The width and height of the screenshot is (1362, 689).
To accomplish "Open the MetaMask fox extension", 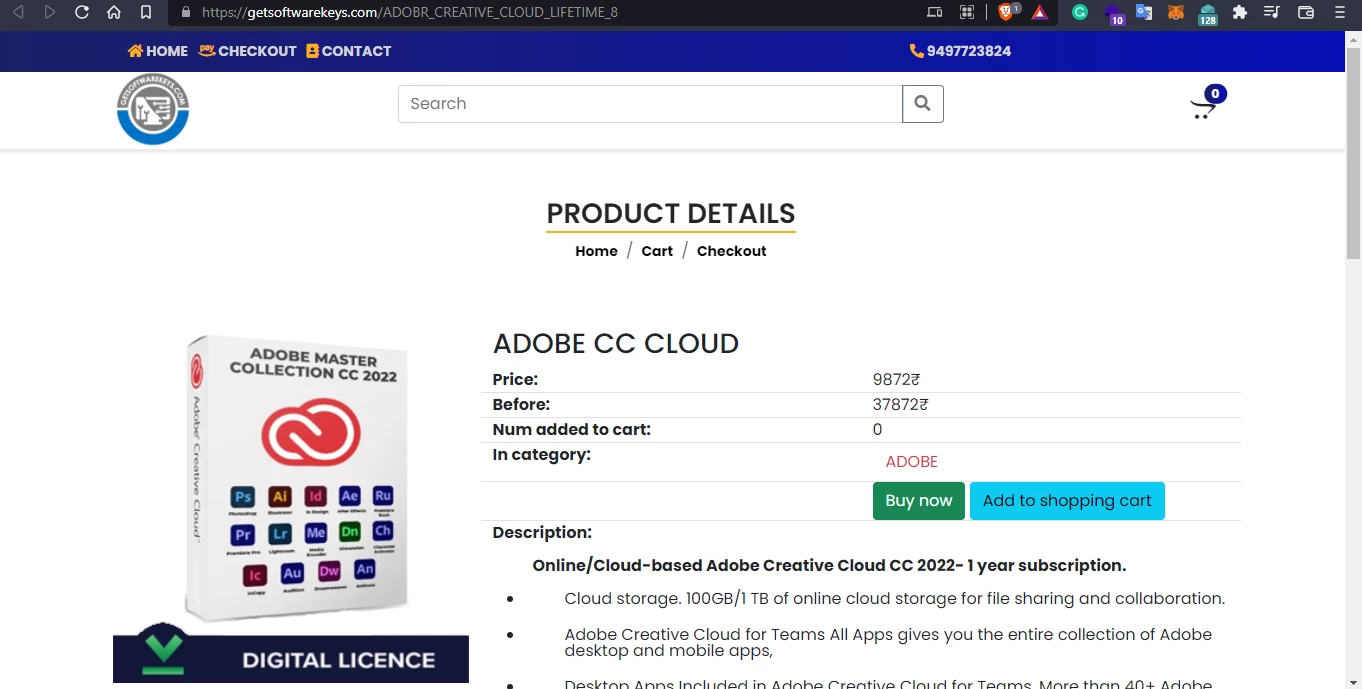I will click(x=1176, y=12).
